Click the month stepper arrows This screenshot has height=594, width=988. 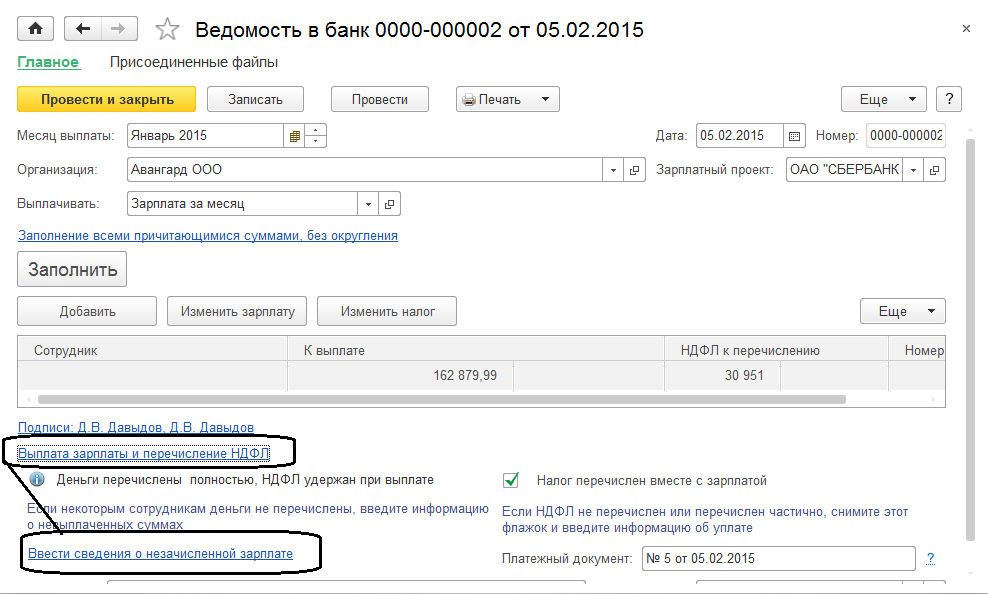pos(316,136)
